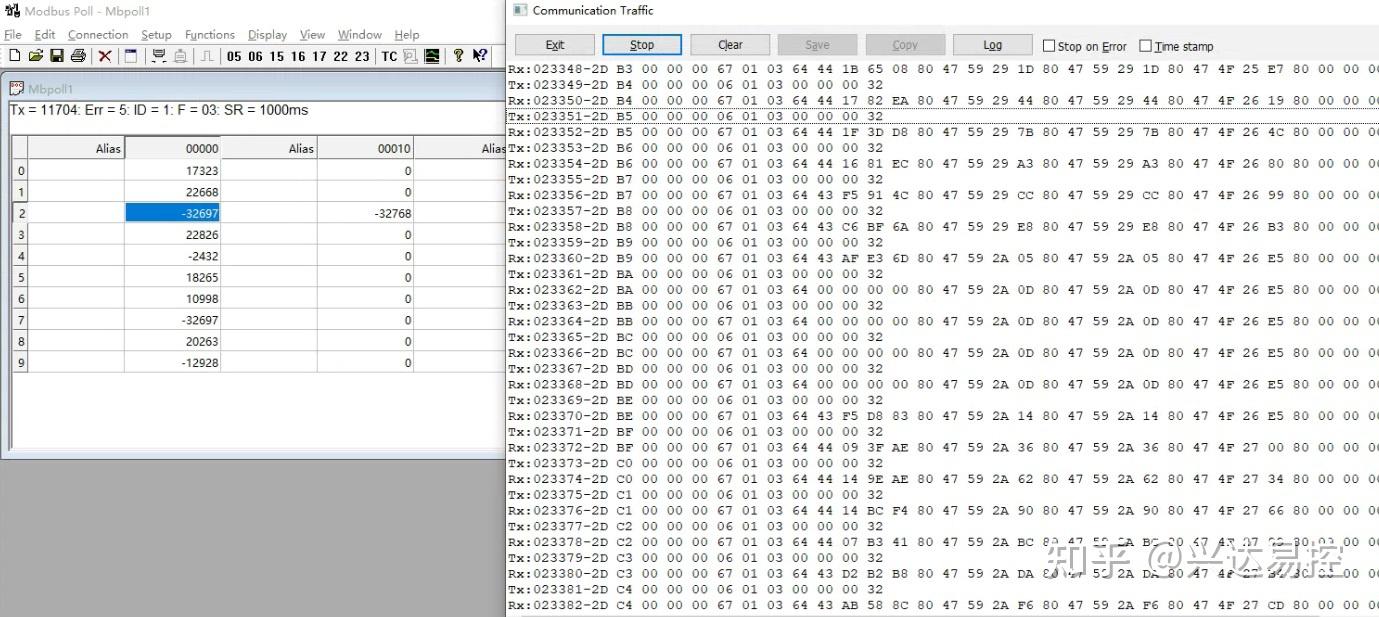Click the Copy traffic button

click(905, 45)
